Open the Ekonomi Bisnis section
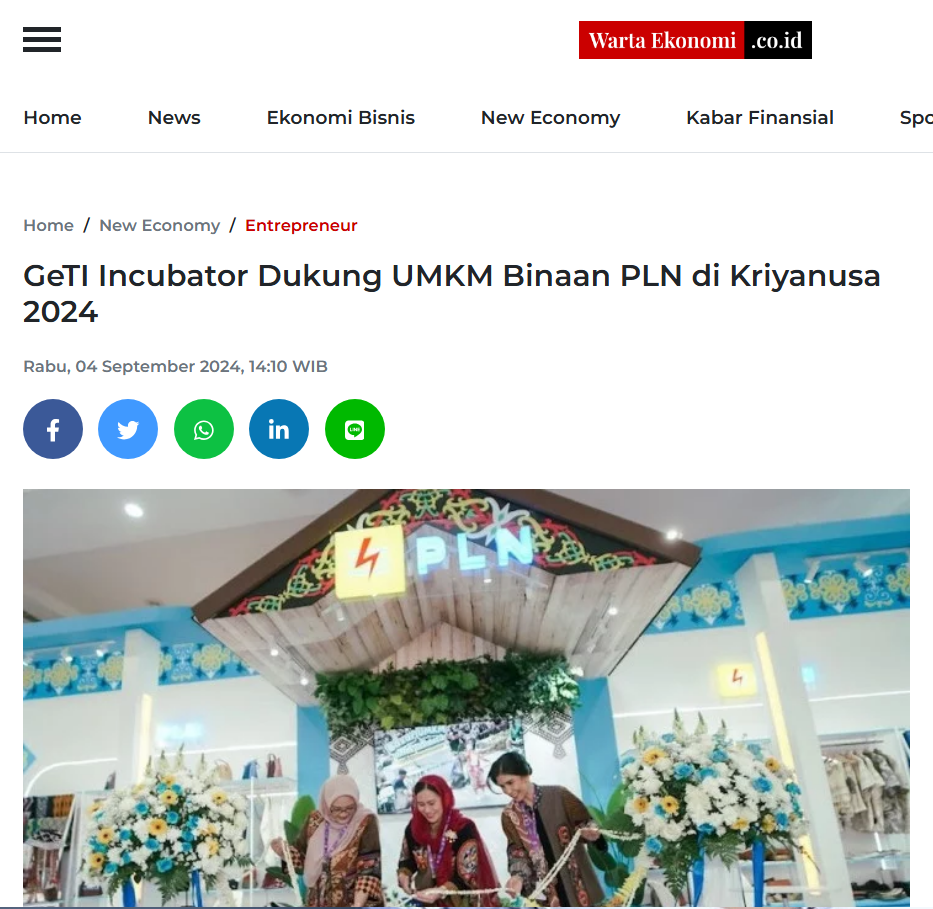This screenshot has height=909, width=933. coord(340,118)
